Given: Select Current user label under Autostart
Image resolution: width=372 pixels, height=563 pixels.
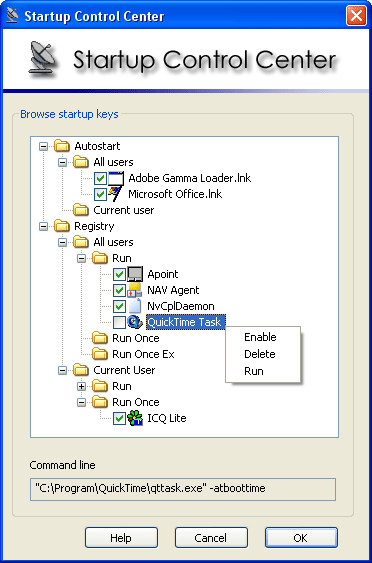Looking at the screenshot, I should click(x=124, y=210).
